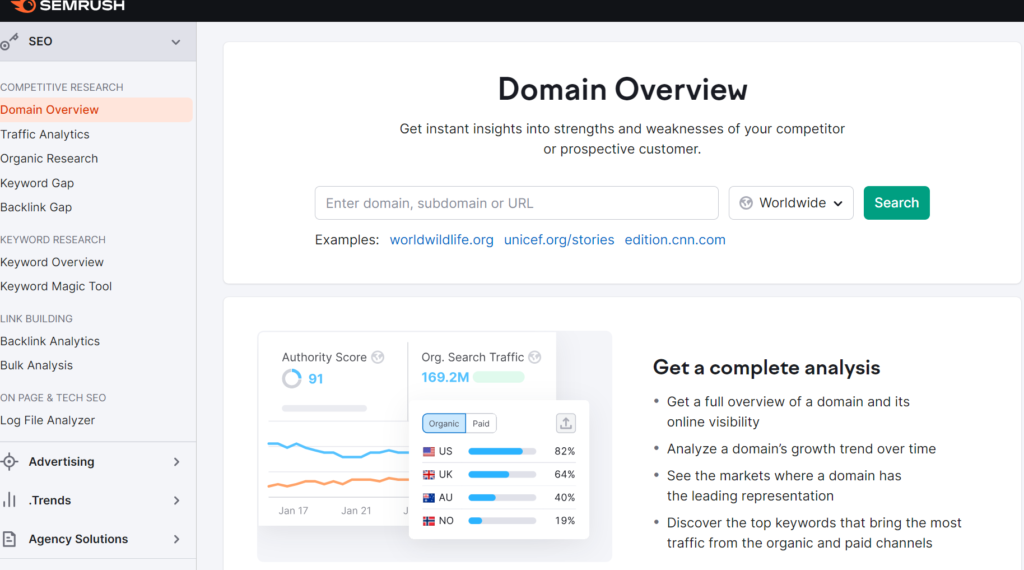Open Keyword Magic Tool
Screen dimensions: 1024x570
click(56, 286)
